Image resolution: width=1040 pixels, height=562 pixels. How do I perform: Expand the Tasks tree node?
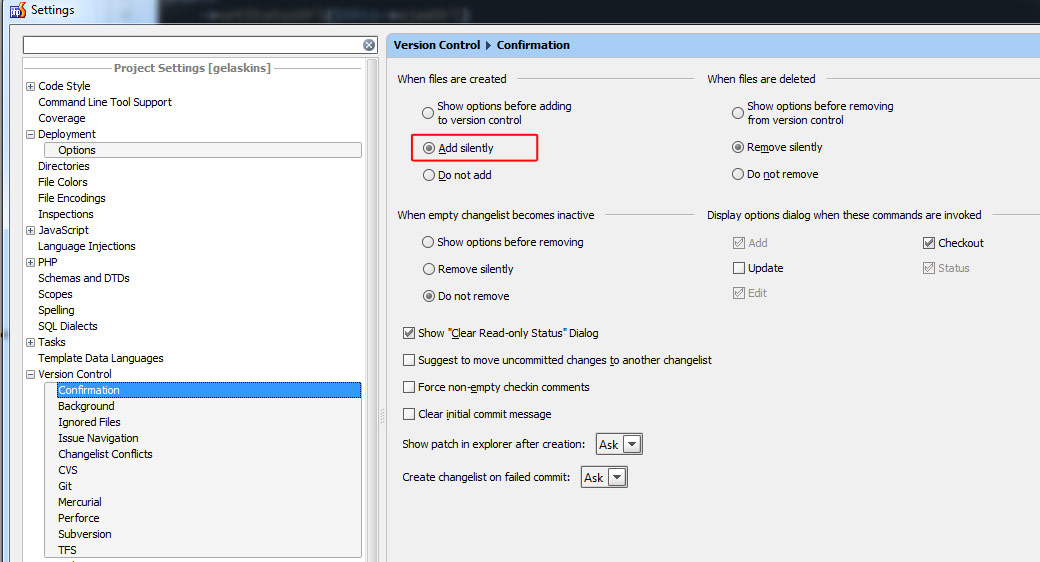(31, 342)
